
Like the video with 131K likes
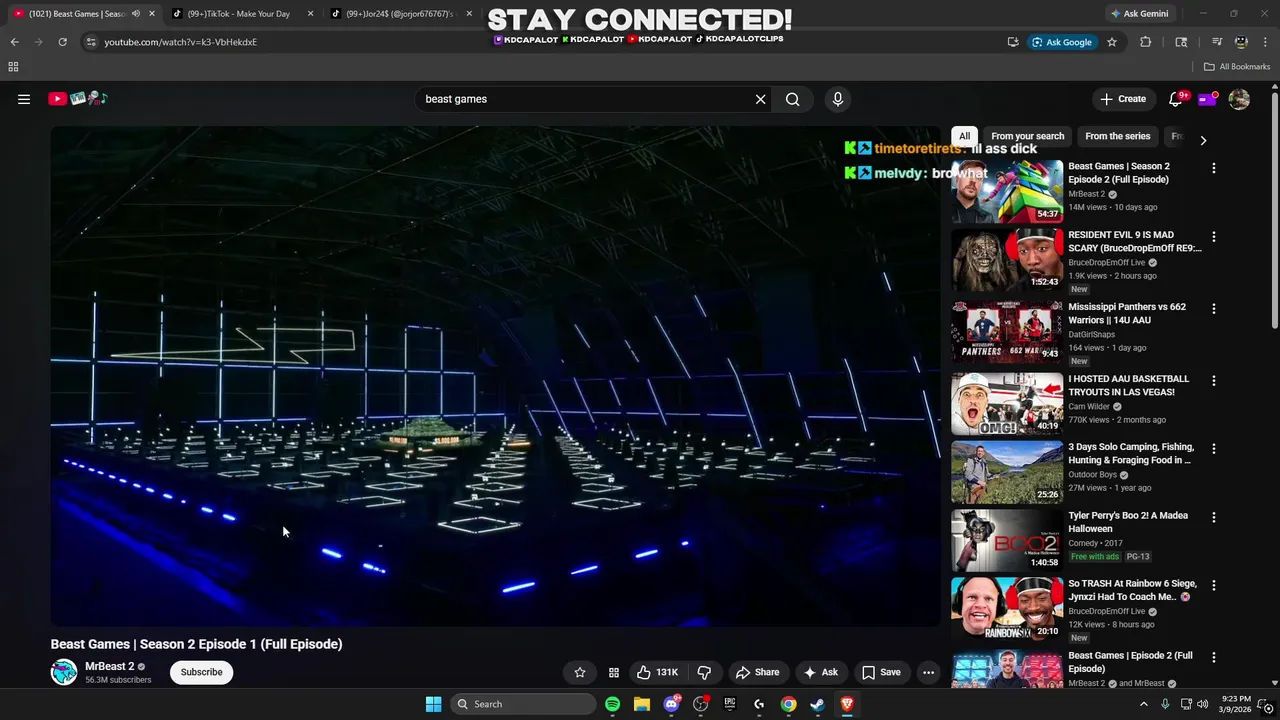point(658,672)
